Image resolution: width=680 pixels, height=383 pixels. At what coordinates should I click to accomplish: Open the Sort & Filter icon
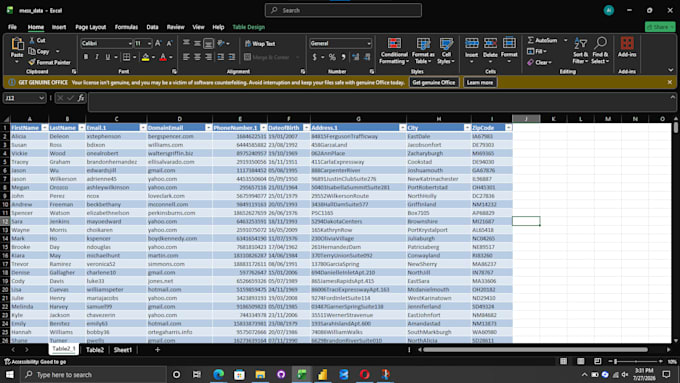click(x=580, y=43)
